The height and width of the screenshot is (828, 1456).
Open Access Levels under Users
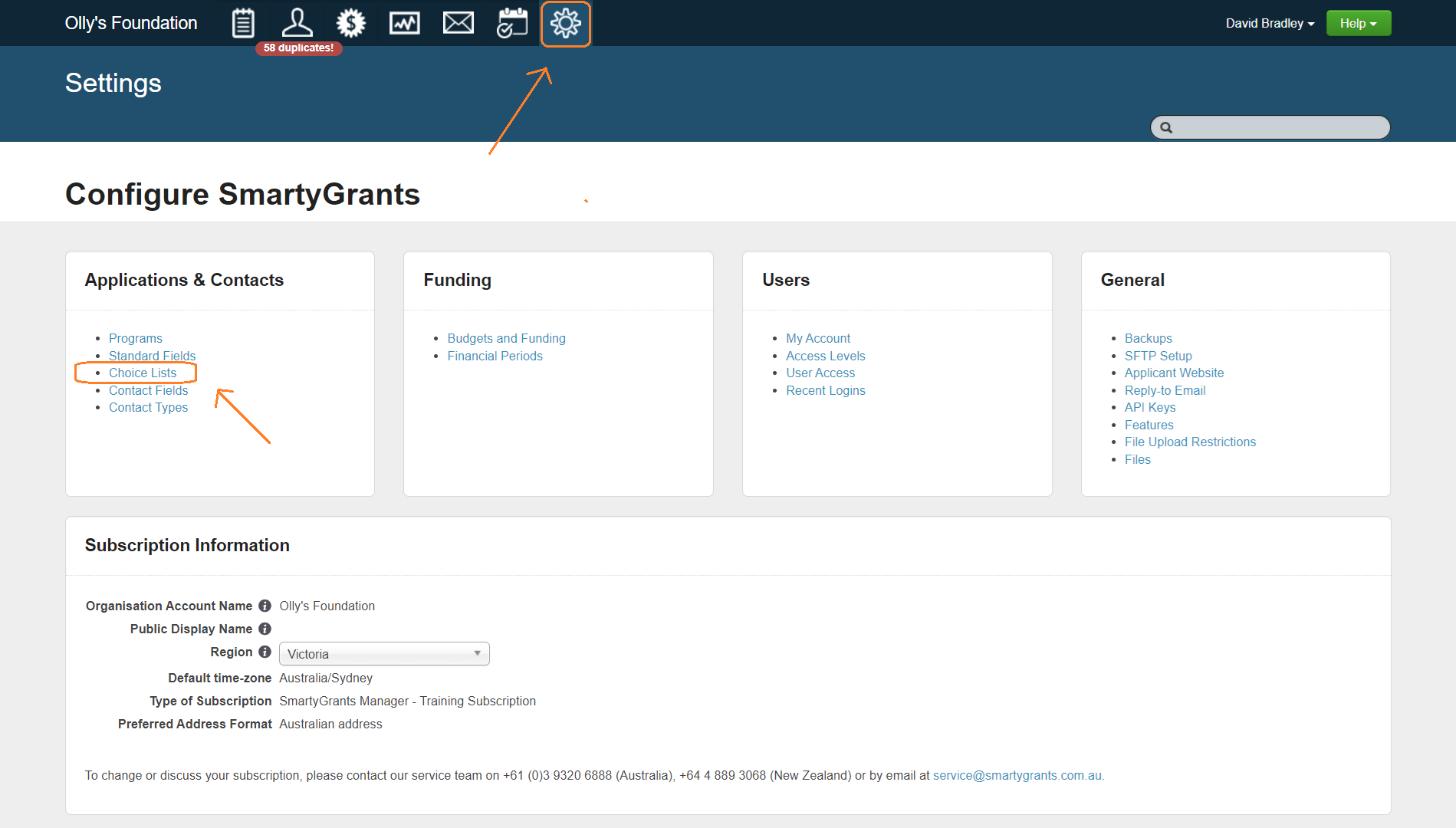pyautogui.click(x=825, y=356)
